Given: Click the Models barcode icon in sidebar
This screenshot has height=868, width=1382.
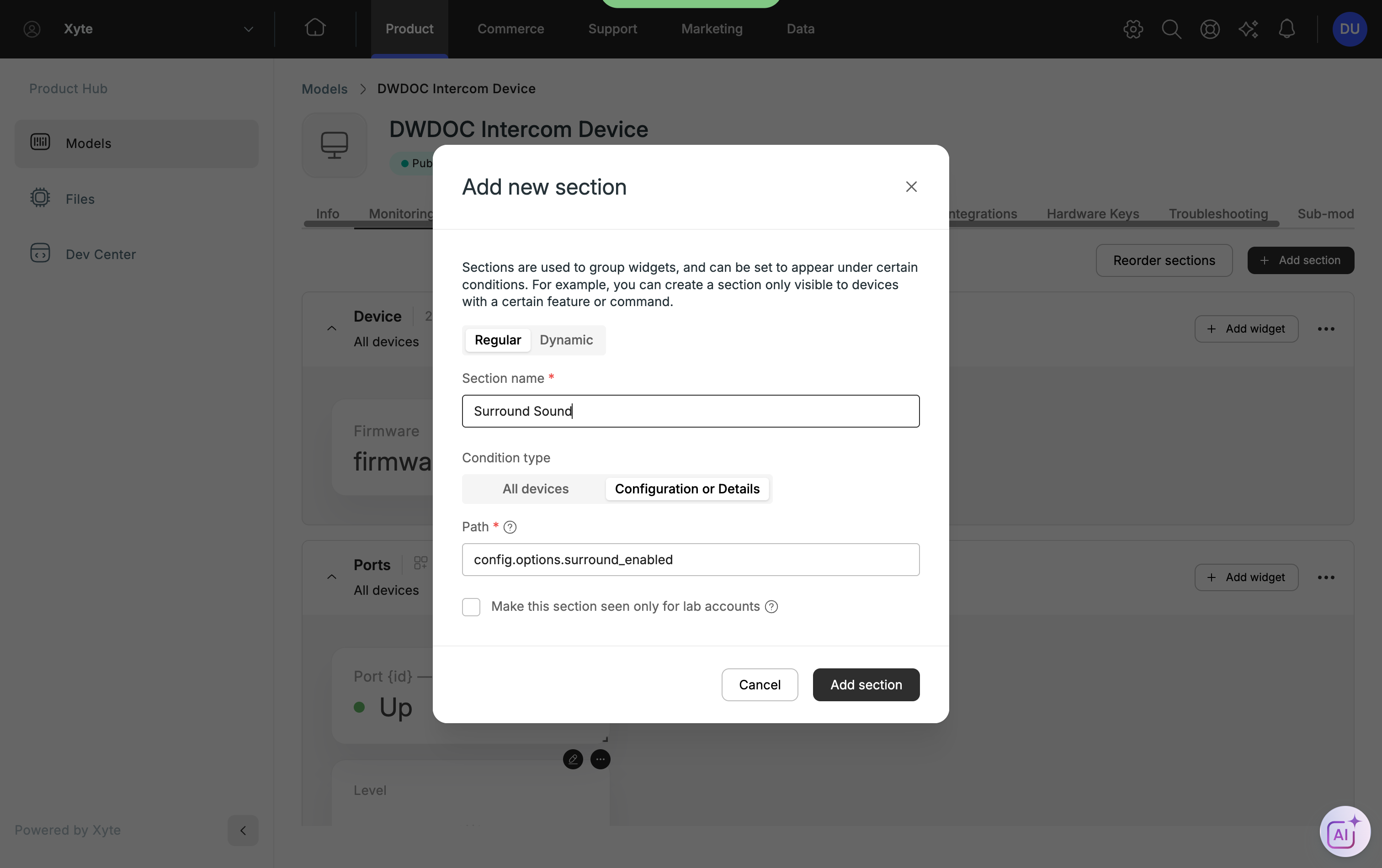Looking at the screenshot, I should click(40, 142).
